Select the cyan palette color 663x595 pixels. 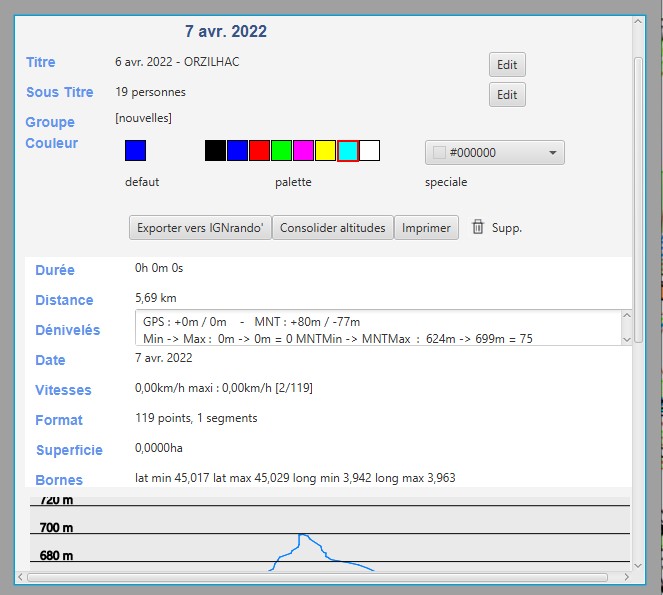coord(348,151)
